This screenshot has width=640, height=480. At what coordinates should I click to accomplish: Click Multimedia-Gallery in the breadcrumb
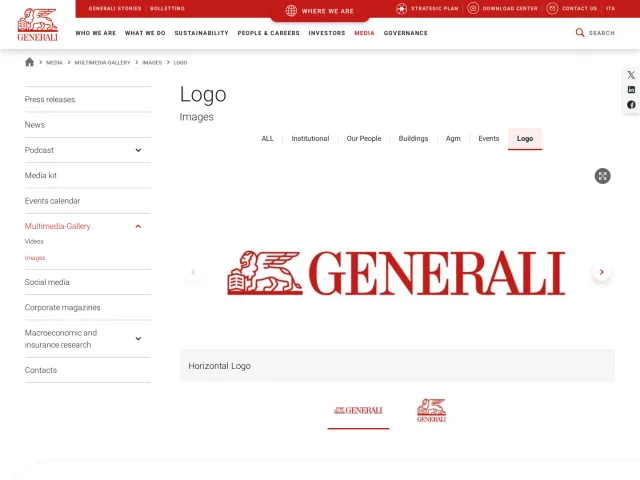click(x=102, y=62)
